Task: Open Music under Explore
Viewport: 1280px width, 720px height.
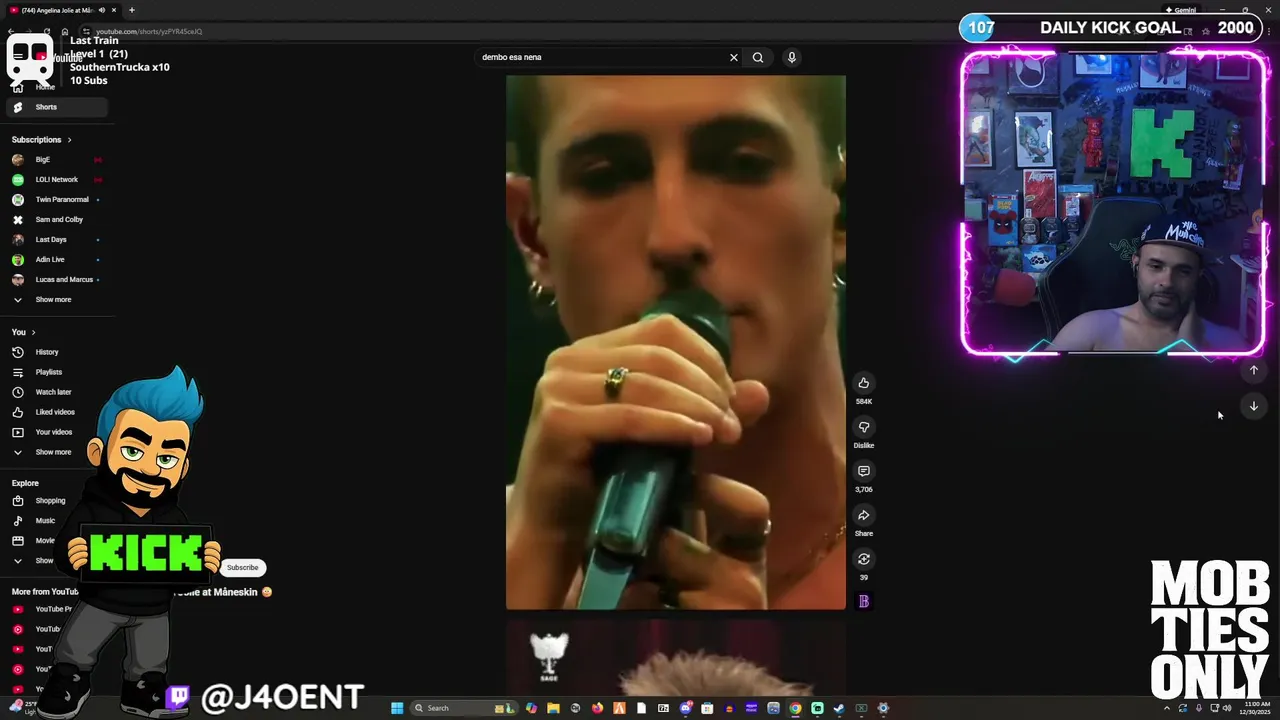Action: point(45,521)
